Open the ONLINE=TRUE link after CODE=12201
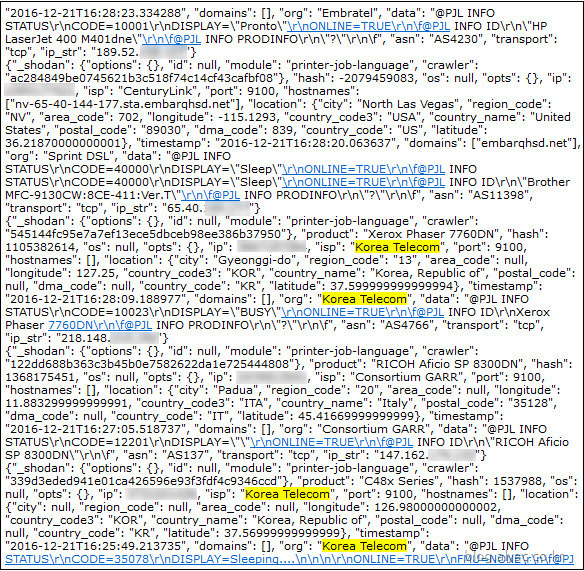This screenshot has height=571, width=584. 331,442
